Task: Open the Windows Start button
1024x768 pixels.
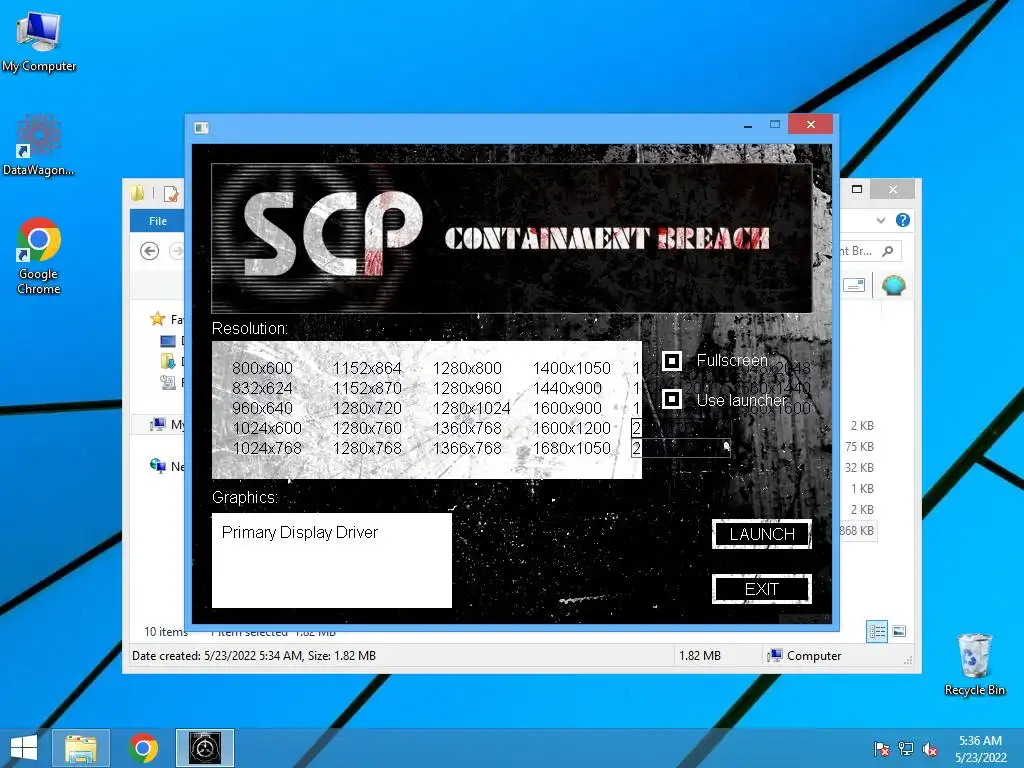Action: [24, 748]
